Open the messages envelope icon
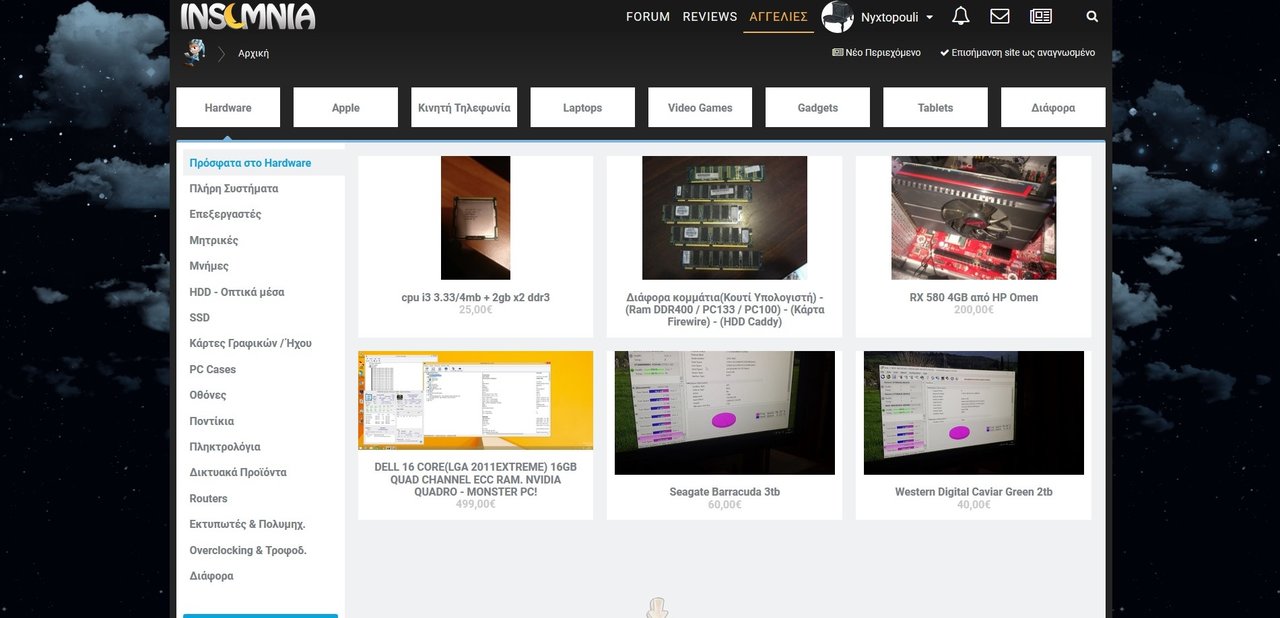 [x=999, y=16]
